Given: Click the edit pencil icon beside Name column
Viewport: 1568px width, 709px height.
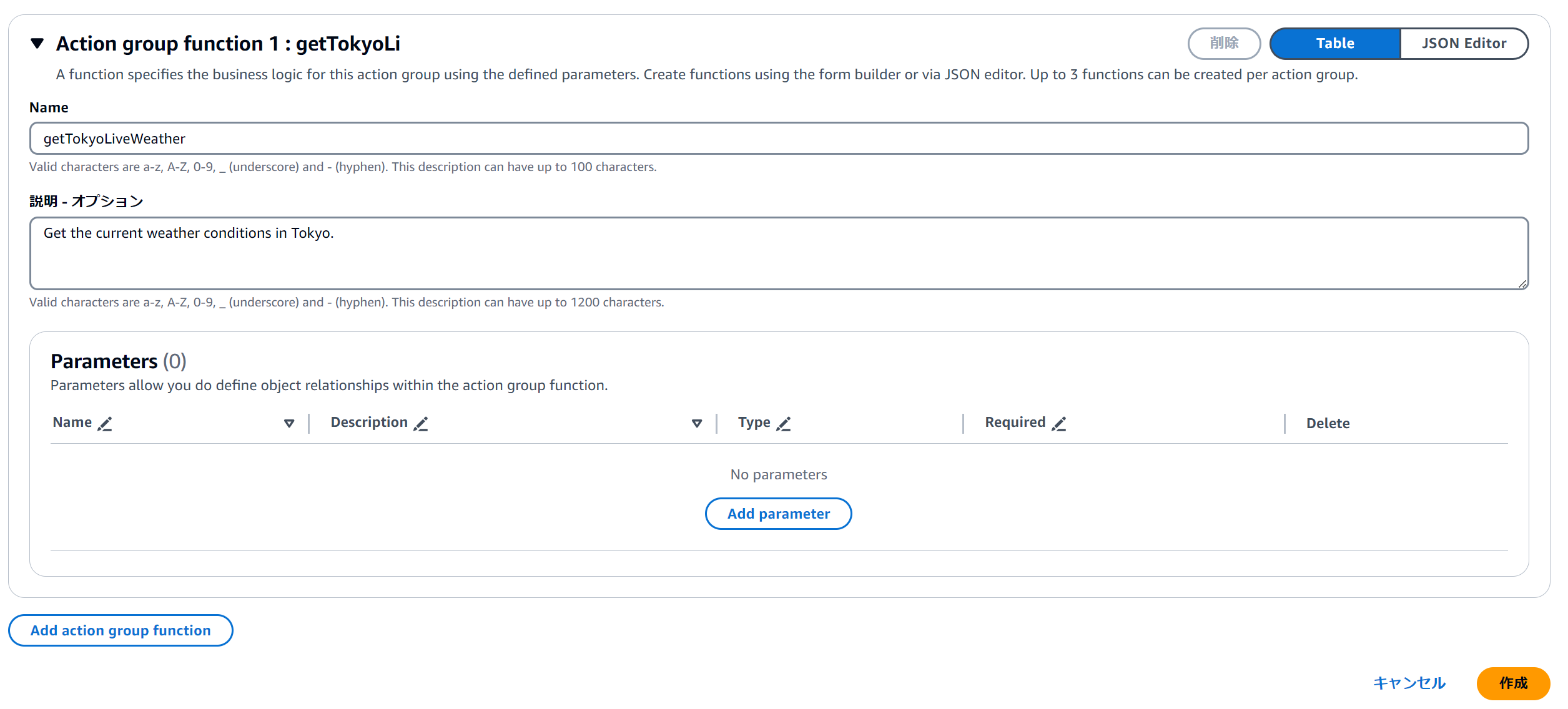Looking at the screenshot, I should (x=105, y=424).
